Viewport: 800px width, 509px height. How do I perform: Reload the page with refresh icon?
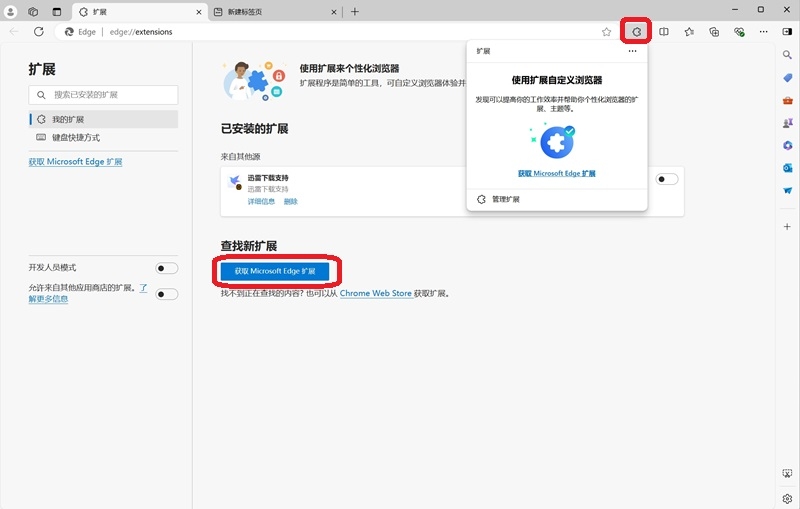pyautogui.click(x=39, y=32)
